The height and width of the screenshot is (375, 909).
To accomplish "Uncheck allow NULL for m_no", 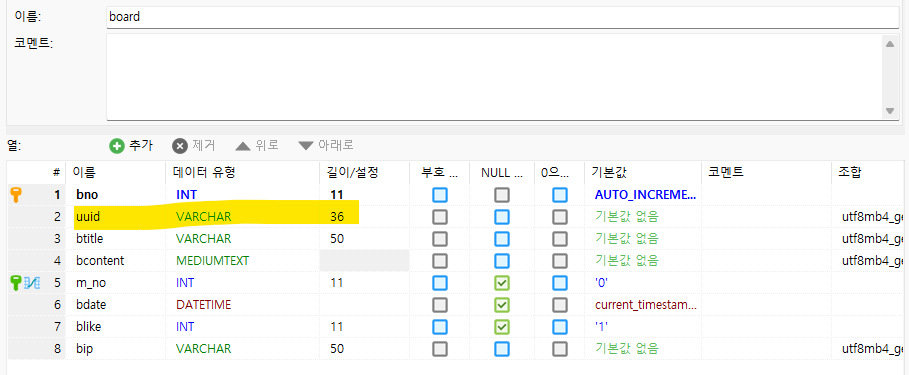I will coord(502,283).
